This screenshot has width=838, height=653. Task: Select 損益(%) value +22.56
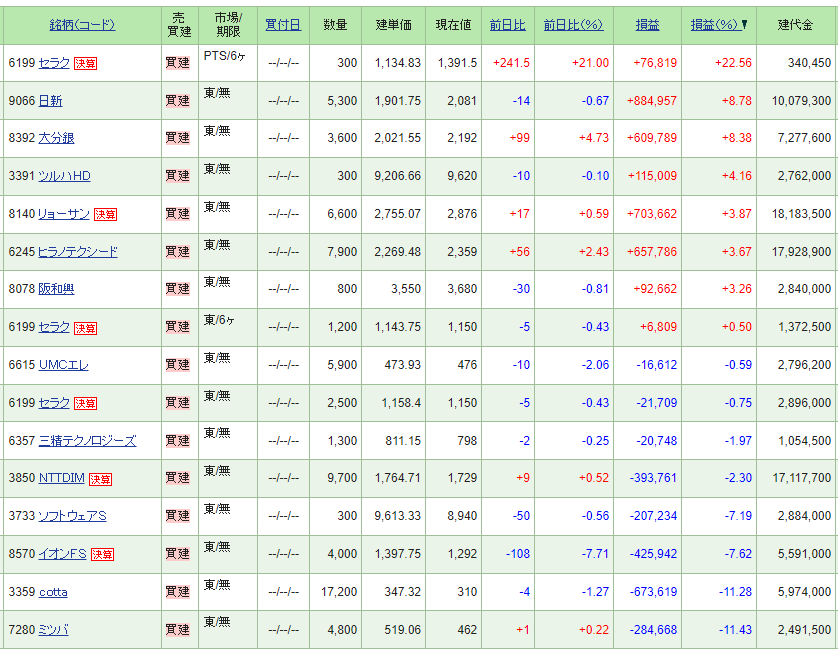(733, 63)
